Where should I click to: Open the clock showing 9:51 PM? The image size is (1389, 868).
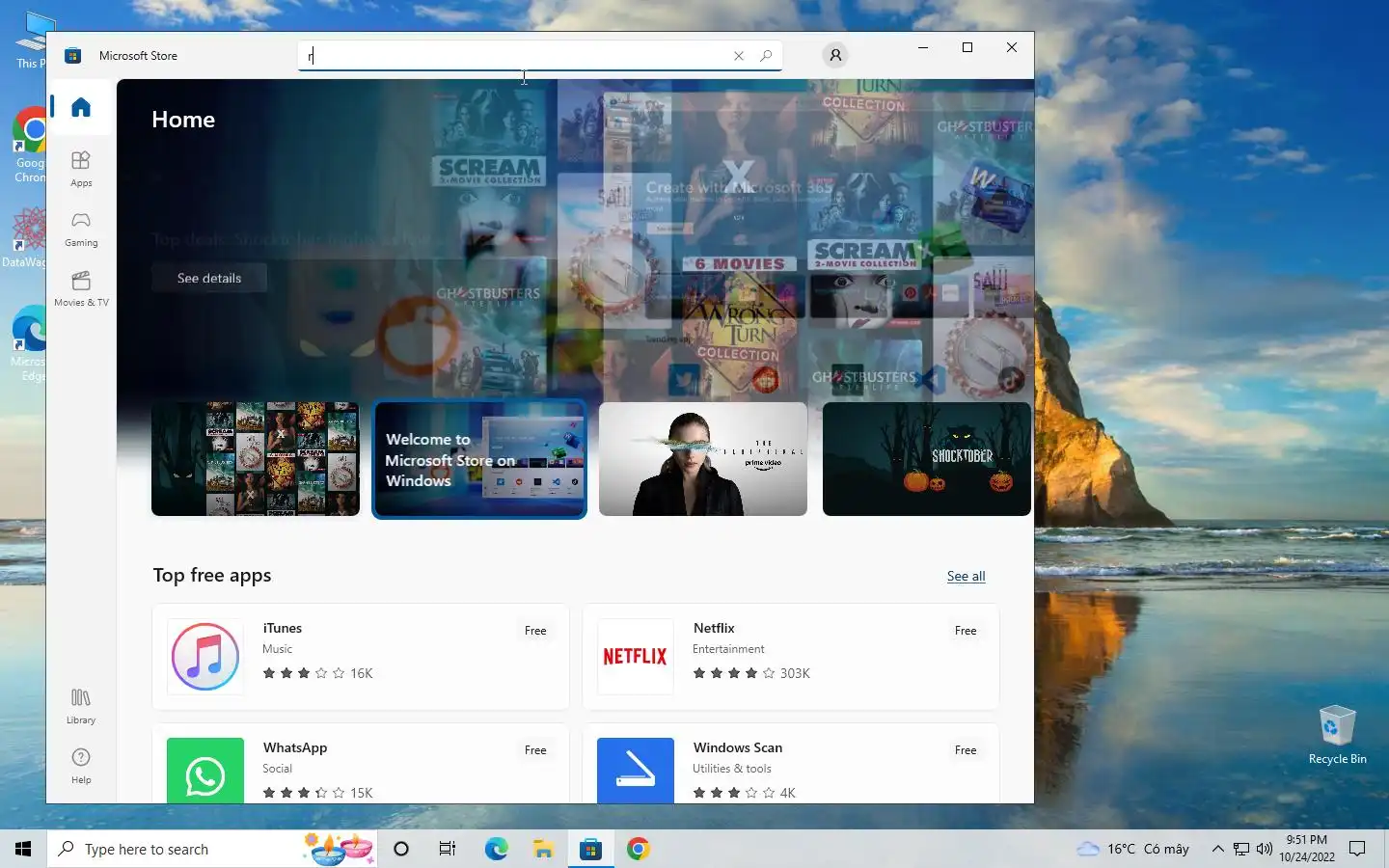[x=1307, y=849]
